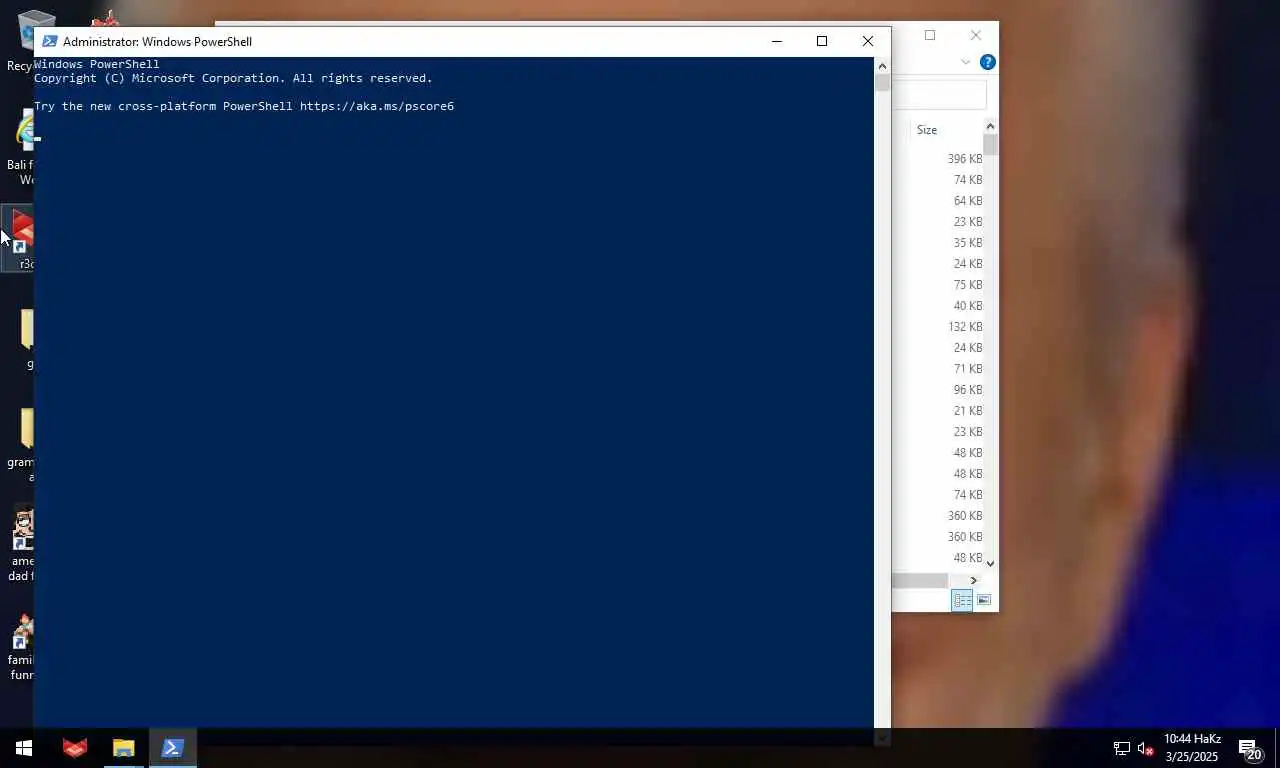Close the File Explorer window

(976, 35)
